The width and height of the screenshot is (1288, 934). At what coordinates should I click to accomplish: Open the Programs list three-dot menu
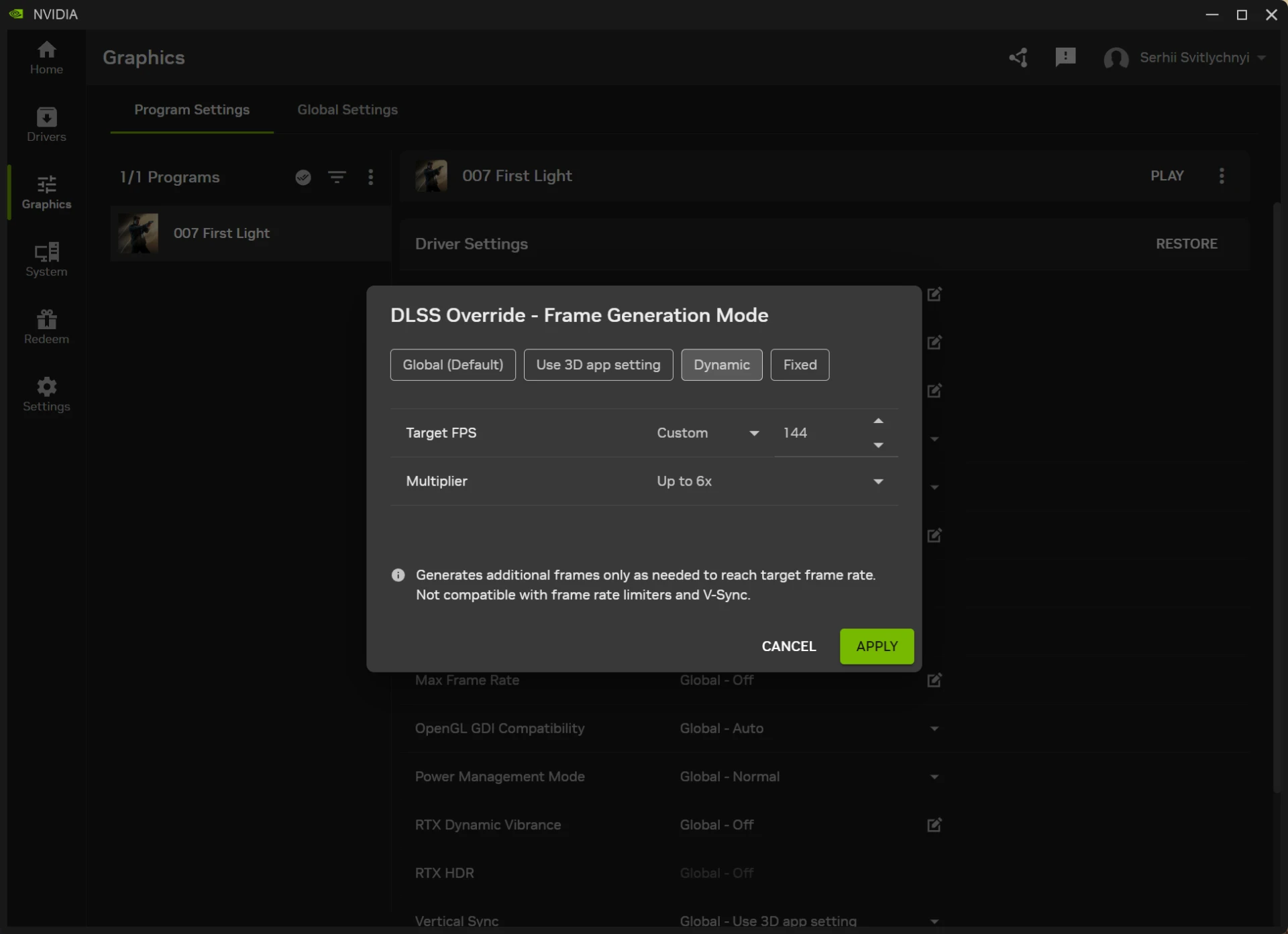pyautogui.click(x=371, y=177)
